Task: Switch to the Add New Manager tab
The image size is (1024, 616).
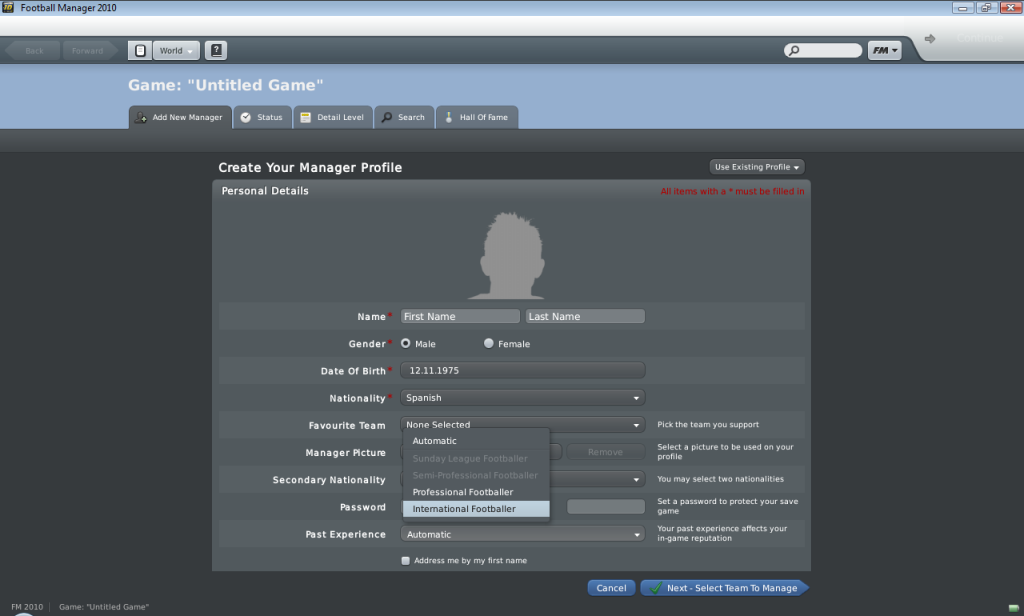Action: 180,118
